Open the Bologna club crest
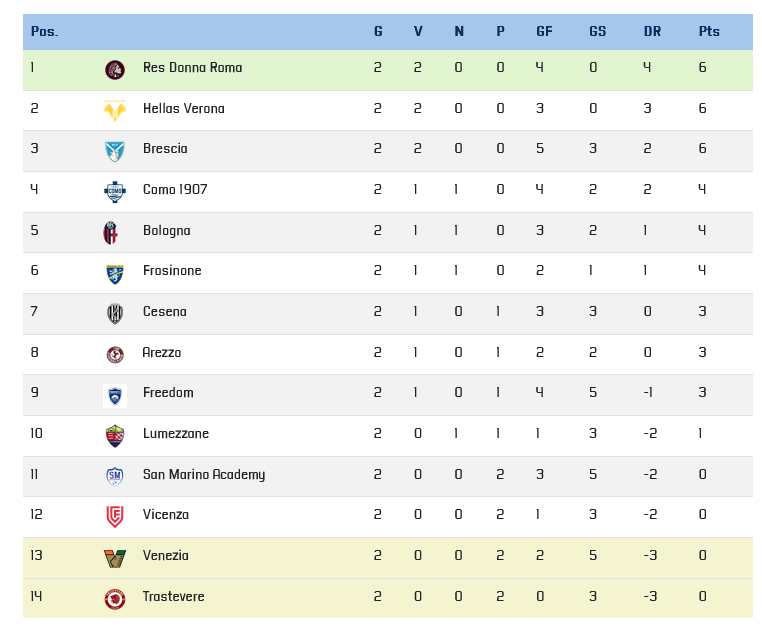This screenshot has height=629, width=762. pos(110,233)
